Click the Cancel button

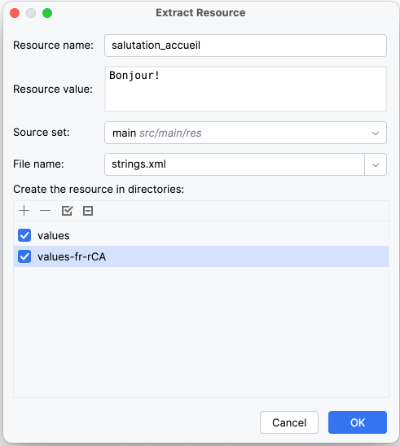289,422
